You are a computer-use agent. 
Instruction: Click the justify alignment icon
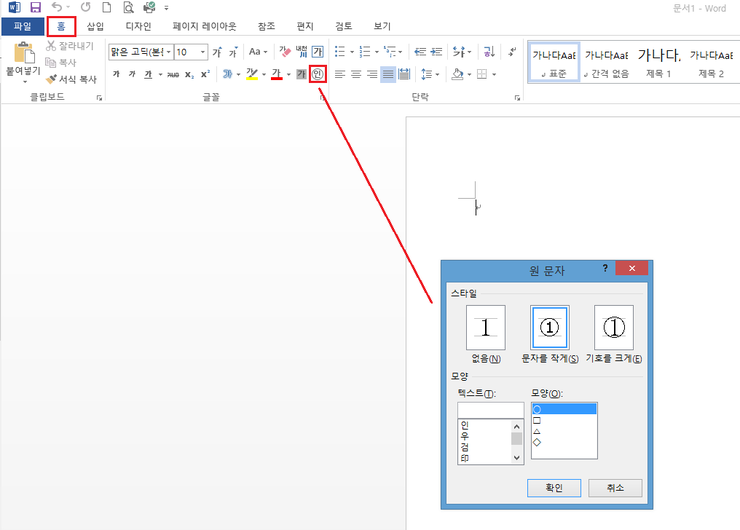click(x=388, y=74)
